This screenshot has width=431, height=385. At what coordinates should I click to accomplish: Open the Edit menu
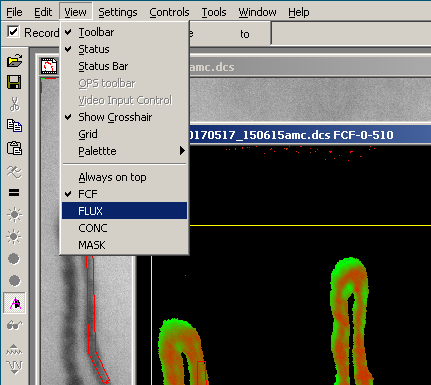click(43, 12)
